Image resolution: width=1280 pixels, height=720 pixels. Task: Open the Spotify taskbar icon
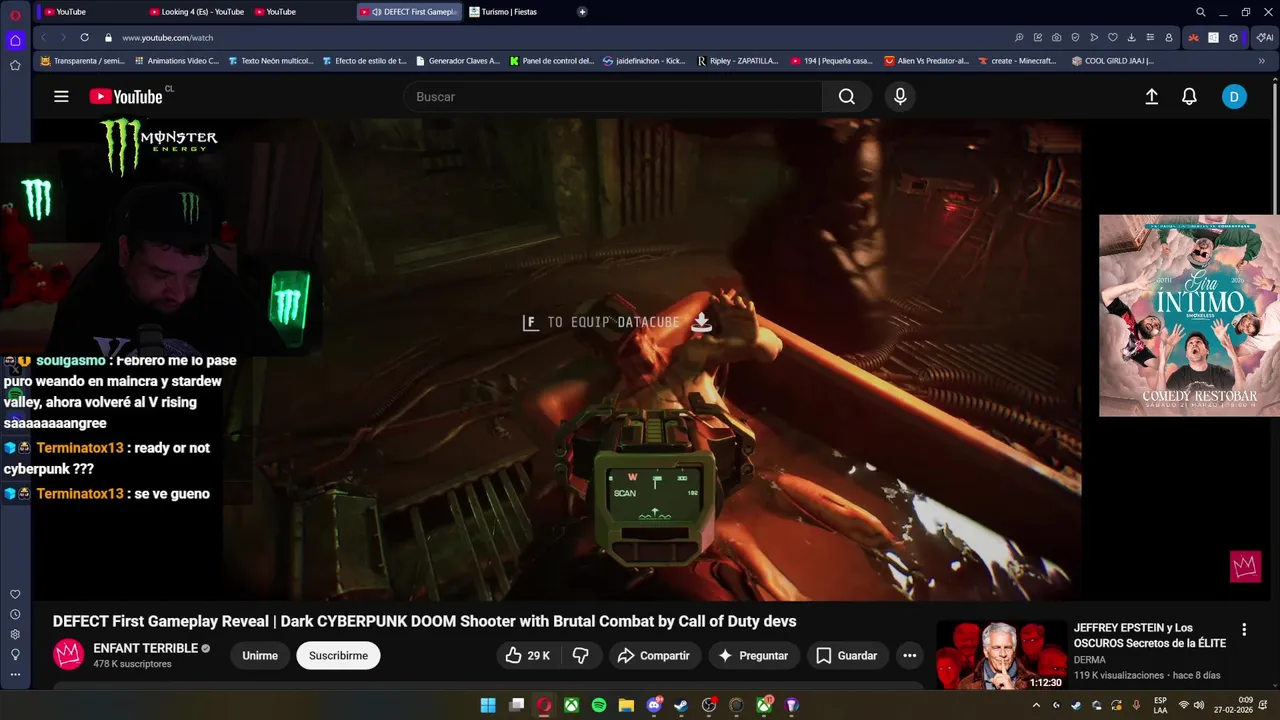[599, 705]
